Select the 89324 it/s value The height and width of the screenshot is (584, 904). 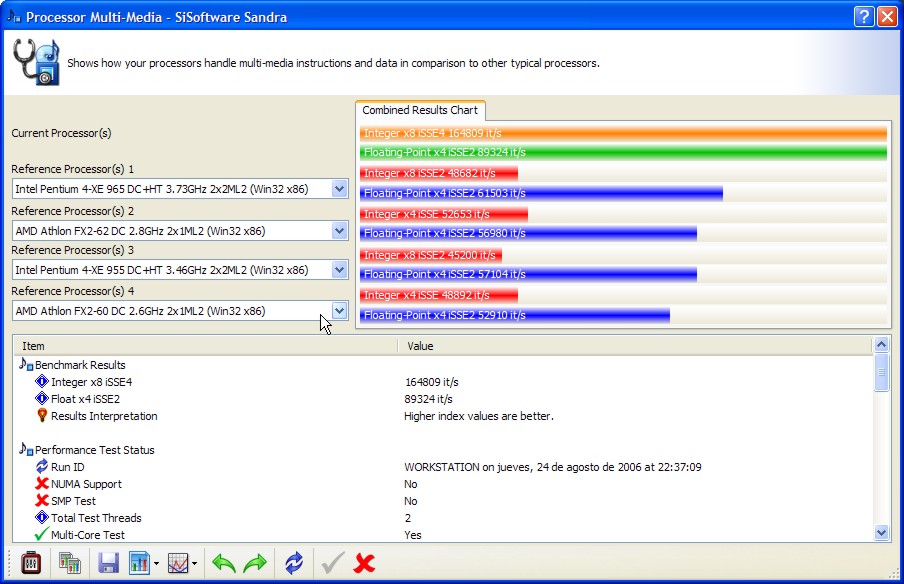[428, 399]
